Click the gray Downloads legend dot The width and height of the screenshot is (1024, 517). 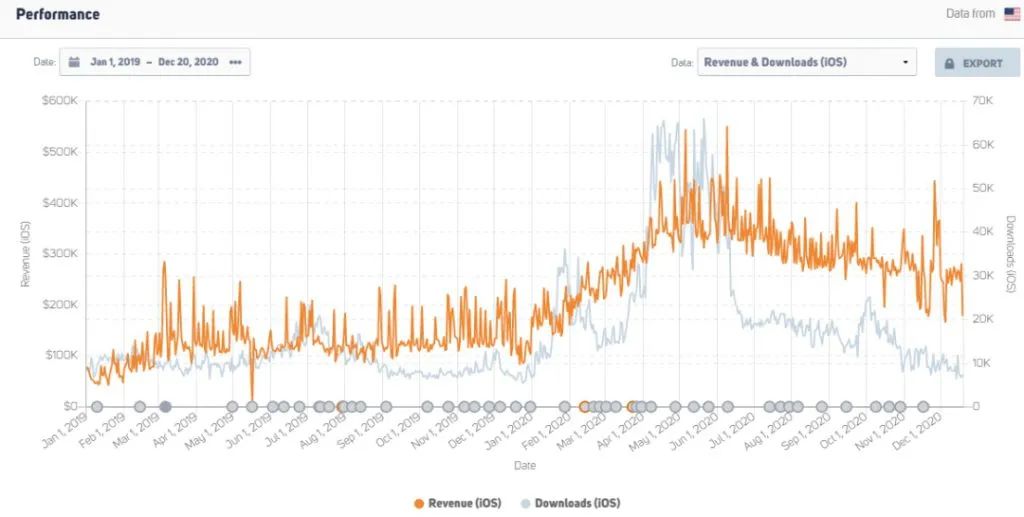point(525,502)
